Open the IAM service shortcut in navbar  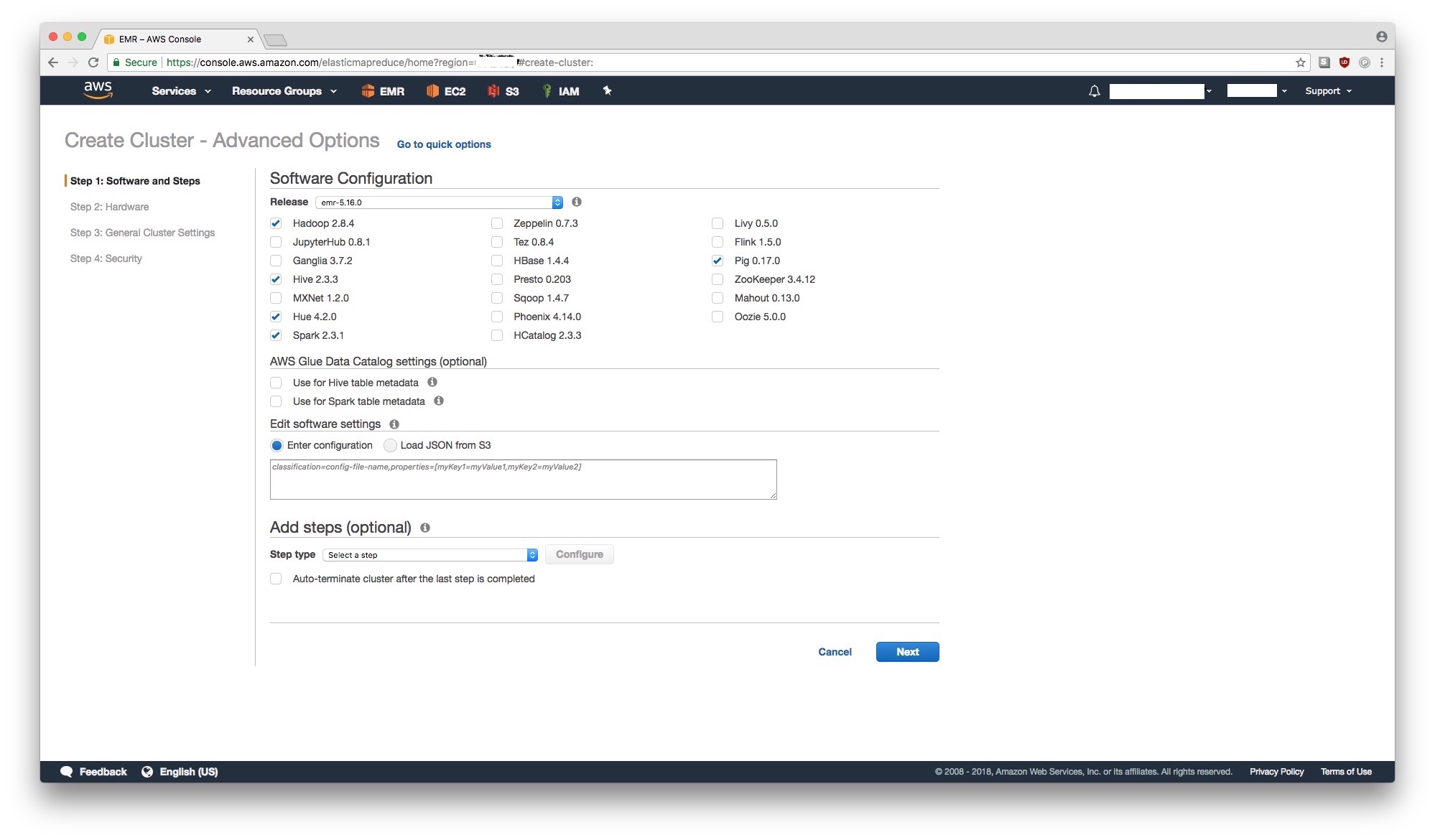pyautogui.click(x=561, y=91)
